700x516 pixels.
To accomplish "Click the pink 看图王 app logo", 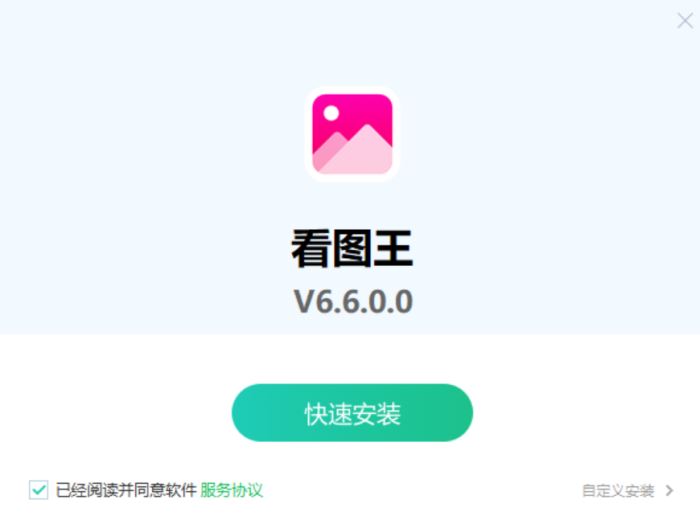I will point(352,133).
